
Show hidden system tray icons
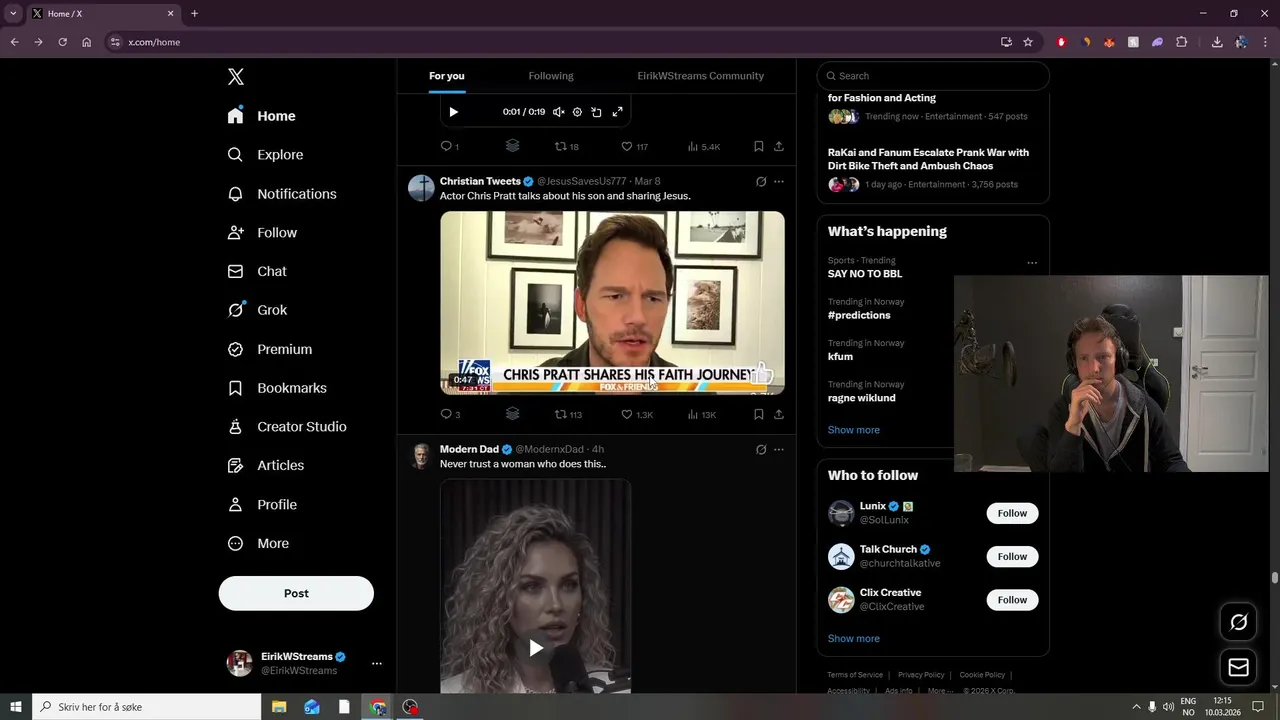click(x=1135, y=707)
